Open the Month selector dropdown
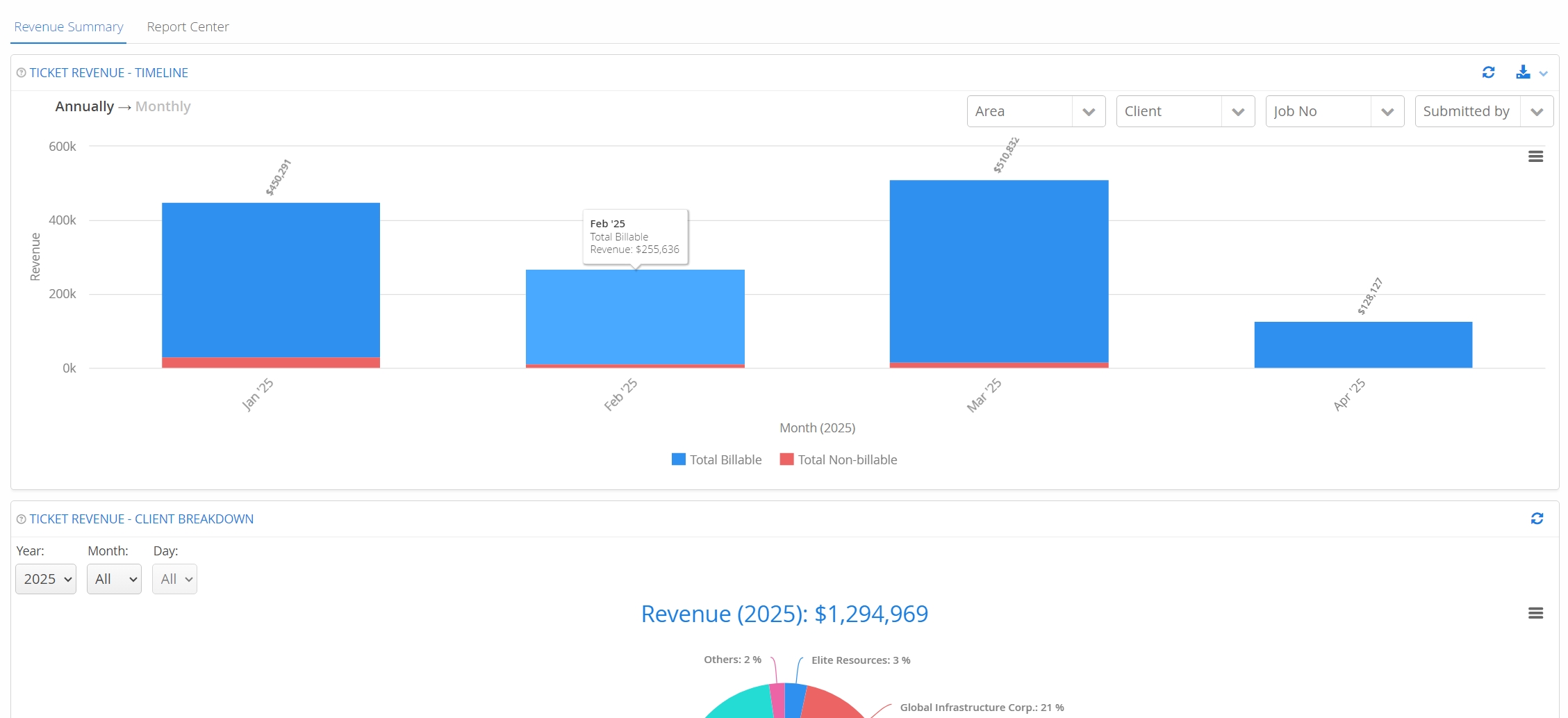This screenshot has width=1568, height=718. 114,579
